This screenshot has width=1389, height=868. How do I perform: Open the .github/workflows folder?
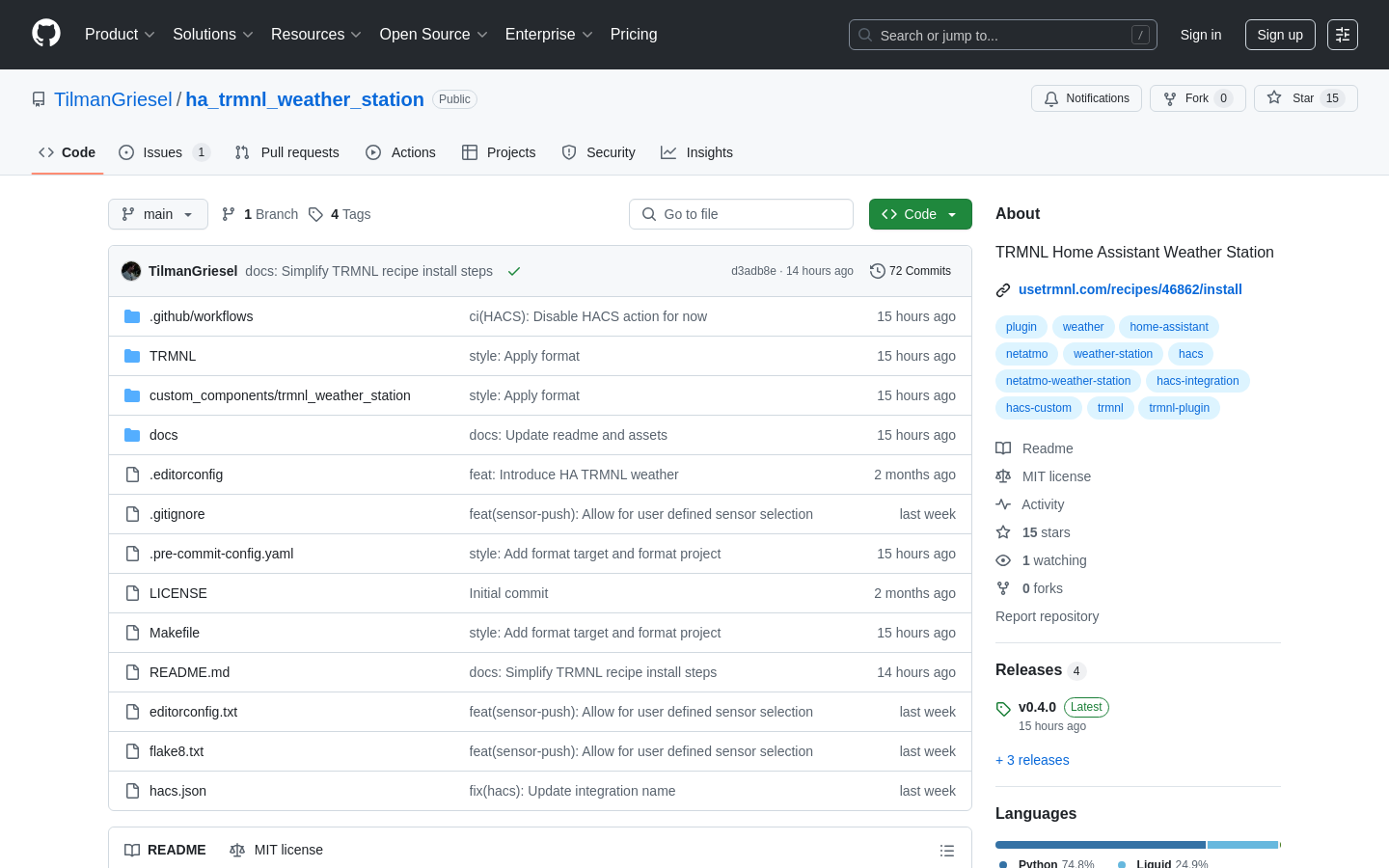pos(201,316)
